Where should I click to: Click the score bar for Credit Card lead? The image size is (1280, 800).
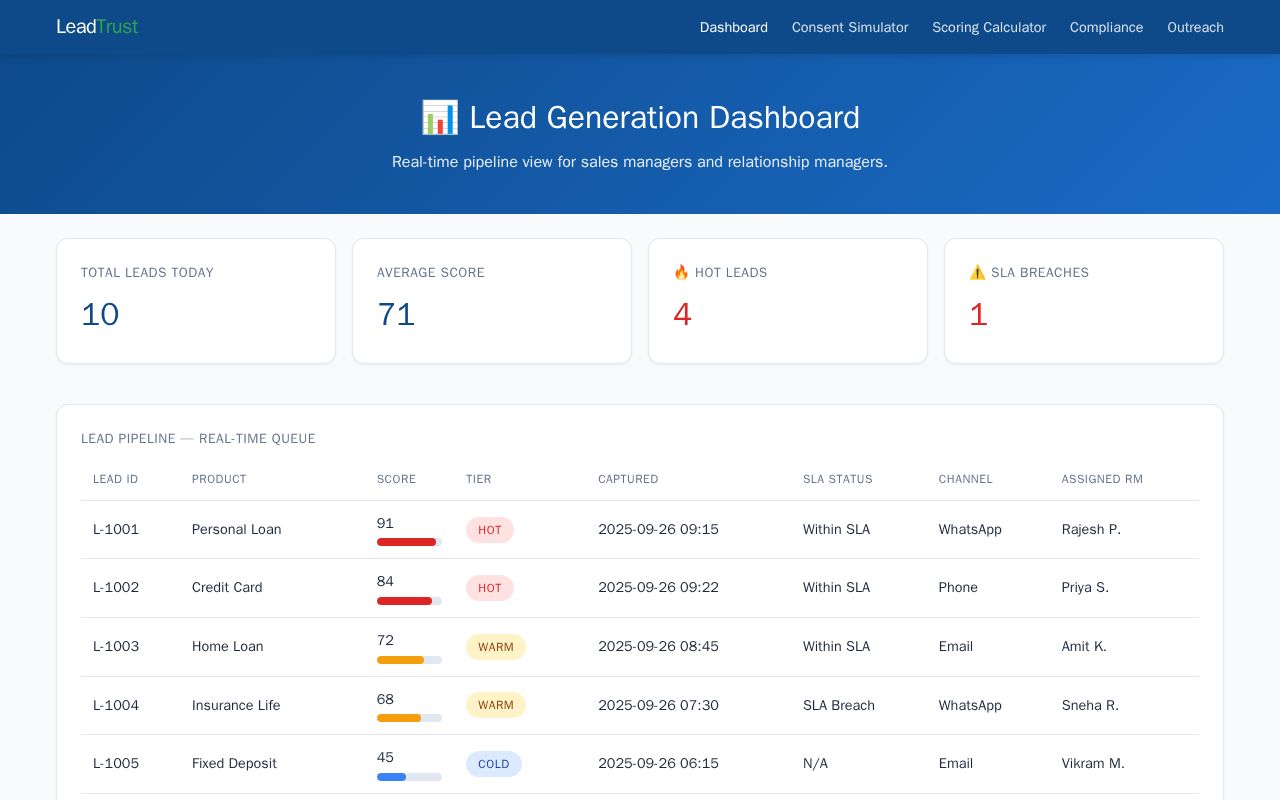(x=409, y=601)
